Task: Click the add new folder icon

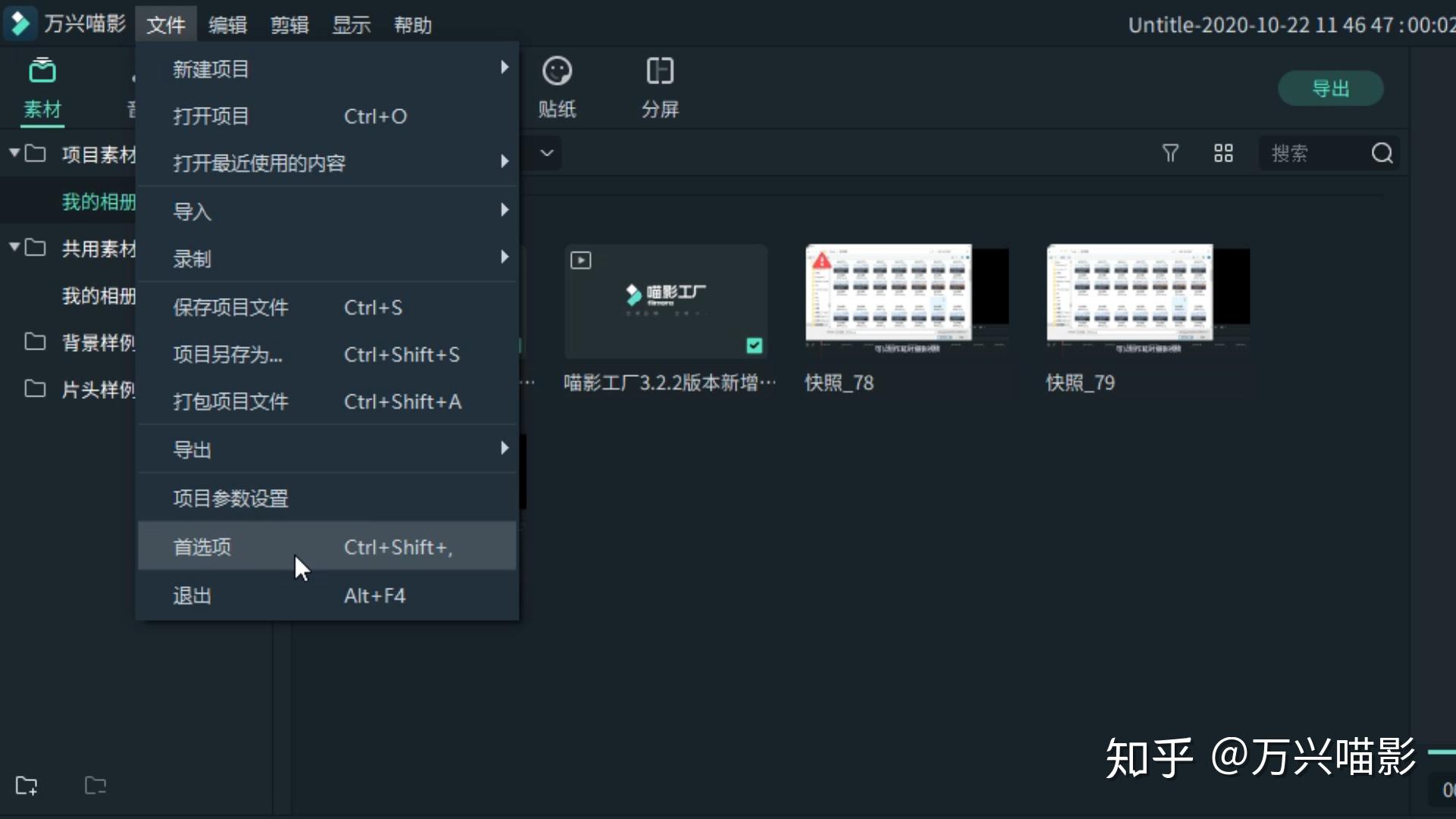Action: [x=27, y=786]
